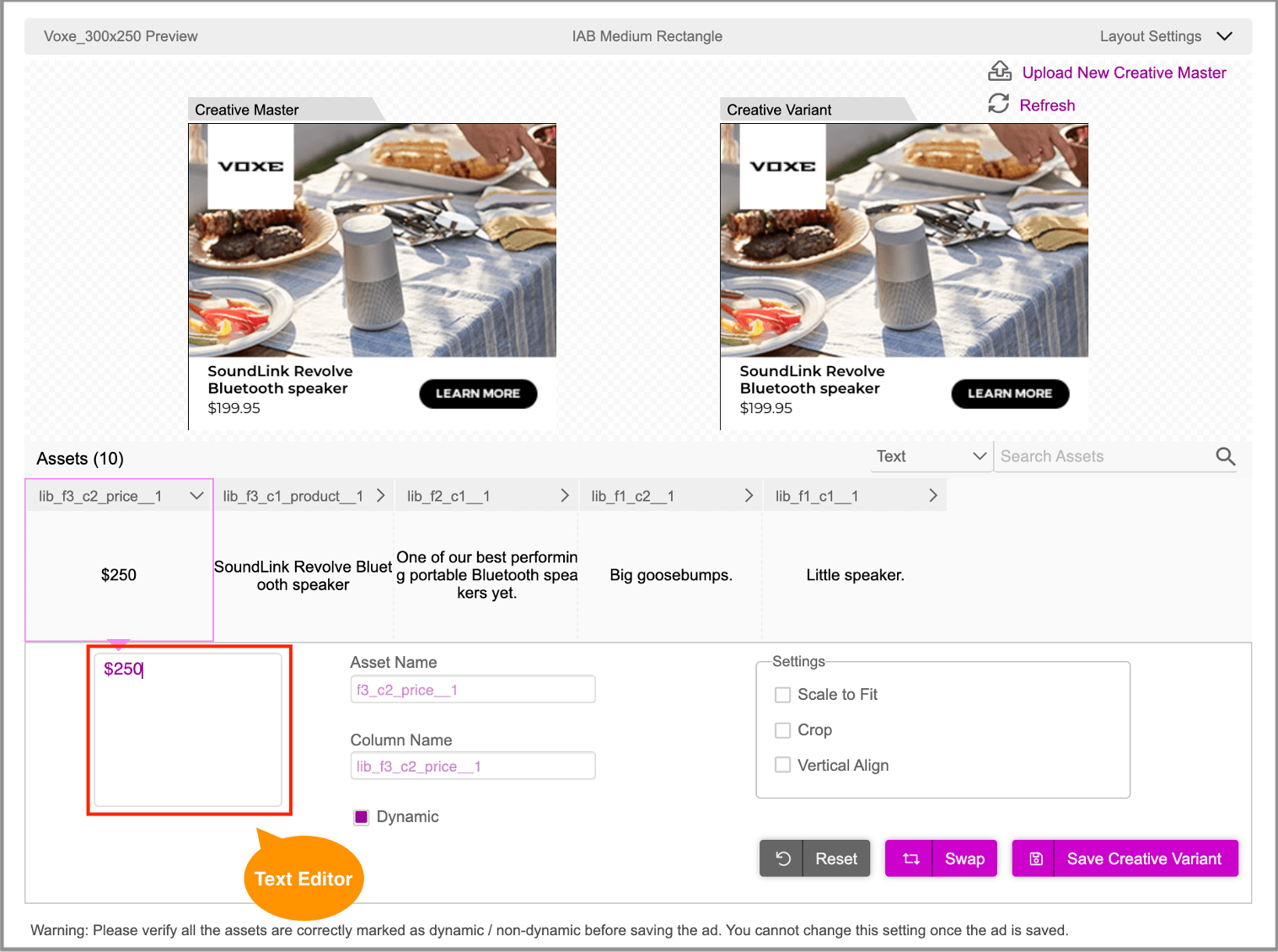This screenshot has width=1278, height=952.
Task: Click the upload tray icon
Action: (x=1000, y=71)
